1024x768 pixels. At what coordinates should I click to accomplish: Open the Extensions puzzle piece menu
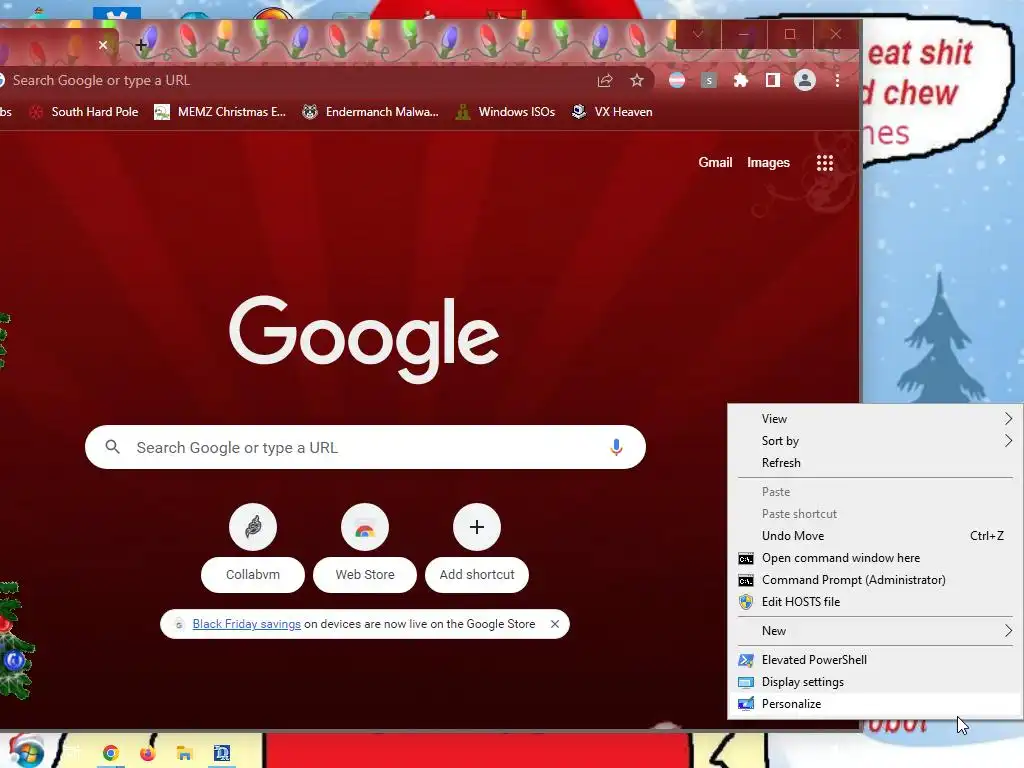pos(741,80)
